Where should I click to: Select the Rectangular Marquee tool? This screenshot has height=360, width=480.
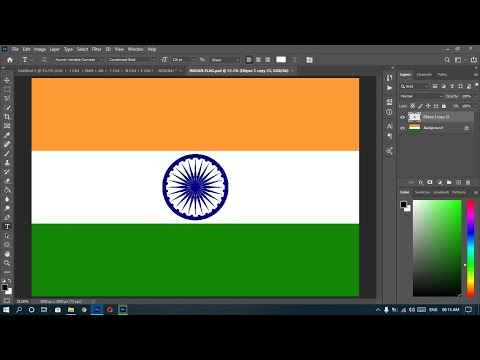(x=7, y=89)
